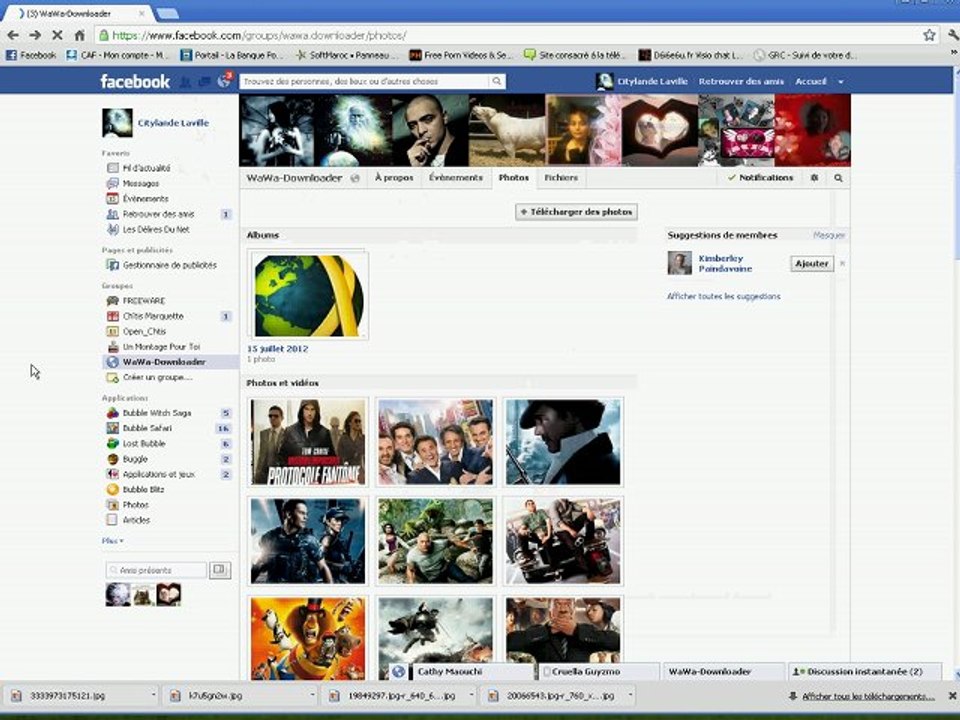The width and height of the screenshot is (960, 720).
Task: Open notifications globe icon with red badge
Action: point(224,81)
